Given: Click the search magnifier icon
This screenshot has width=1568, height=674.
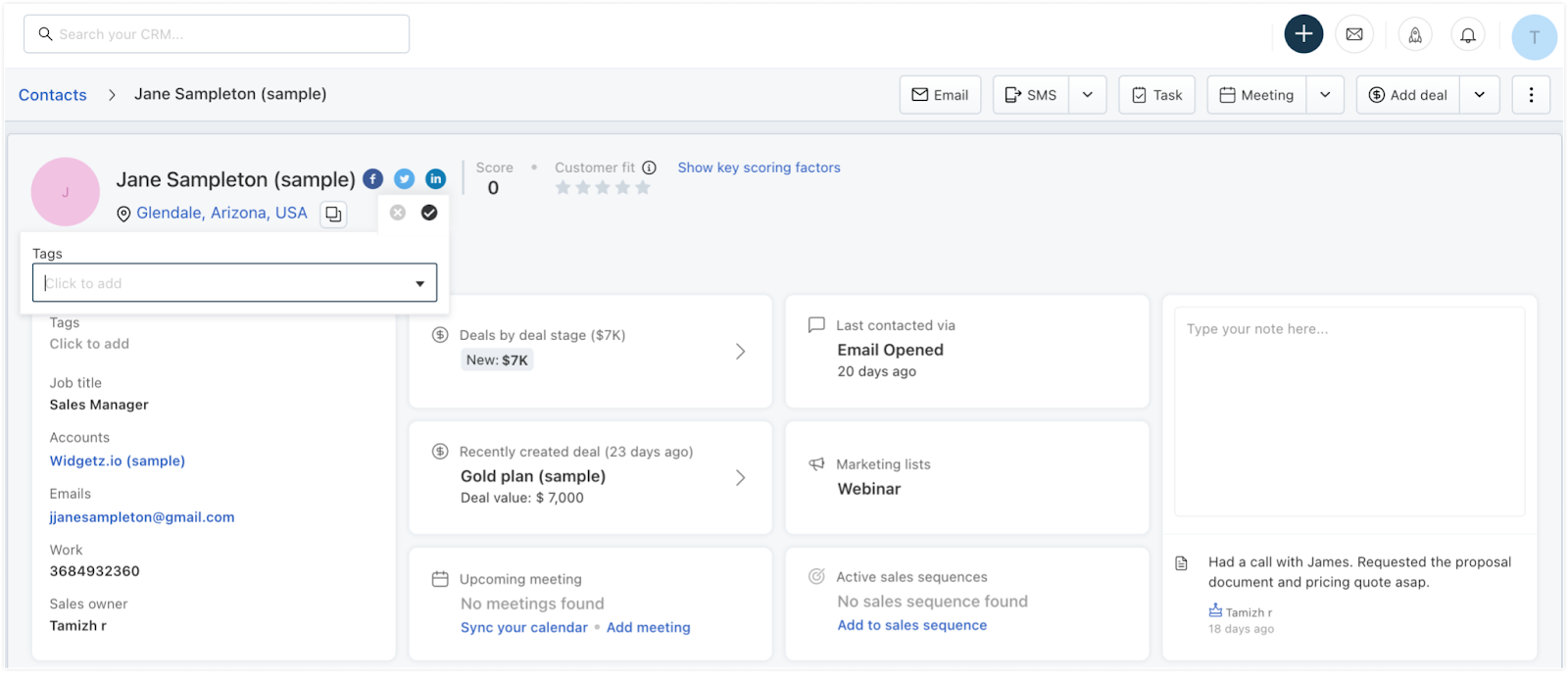Looking at the screenshot, I should (45, 34).
